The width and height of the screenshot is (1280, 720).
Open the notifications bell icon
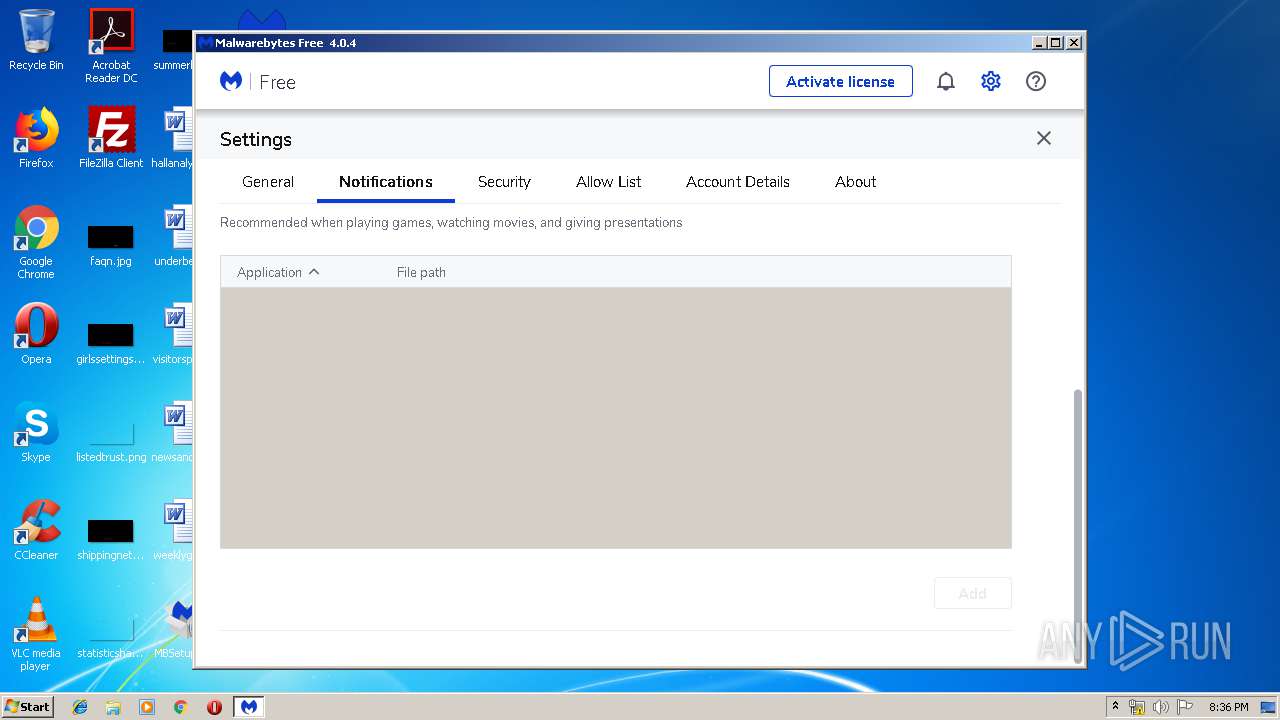946,81
